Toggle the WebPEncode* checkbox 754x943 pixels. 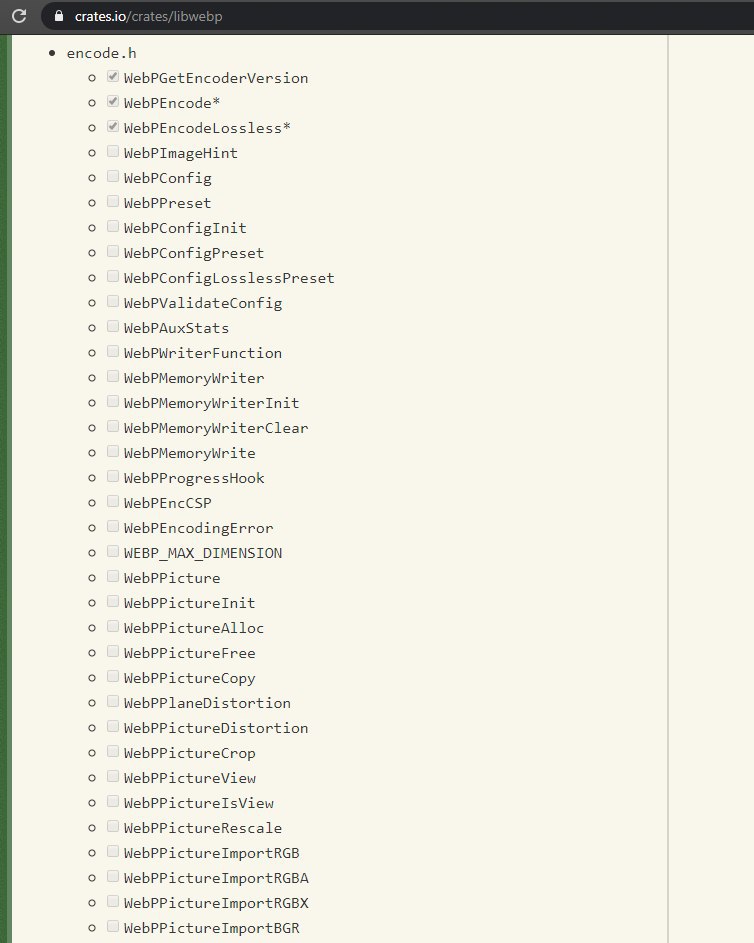(x=113, y=102)
